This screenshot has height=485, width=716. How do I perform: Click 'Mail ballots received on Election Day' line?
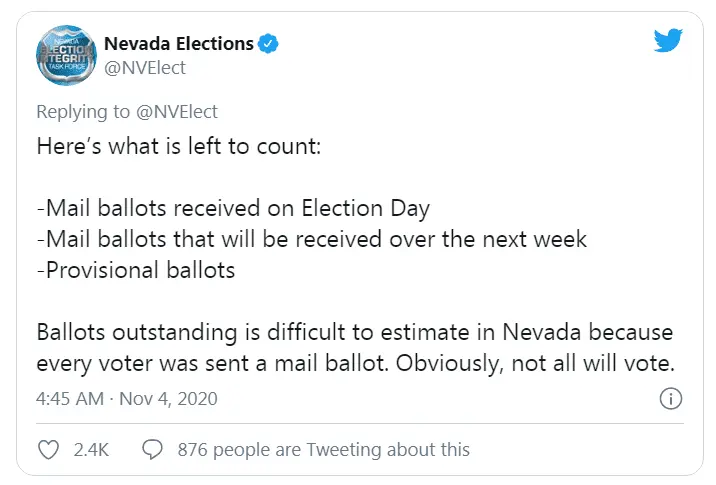click(233, 209)
